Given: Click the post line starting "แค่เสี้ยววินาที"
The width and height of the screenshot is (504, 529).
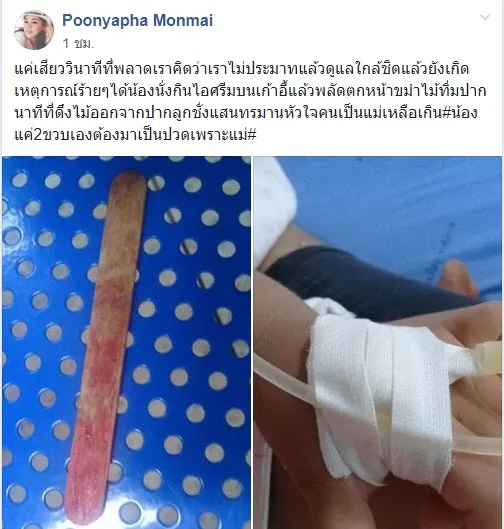Looking at the screenshot, I should click(x=242, y=69).
